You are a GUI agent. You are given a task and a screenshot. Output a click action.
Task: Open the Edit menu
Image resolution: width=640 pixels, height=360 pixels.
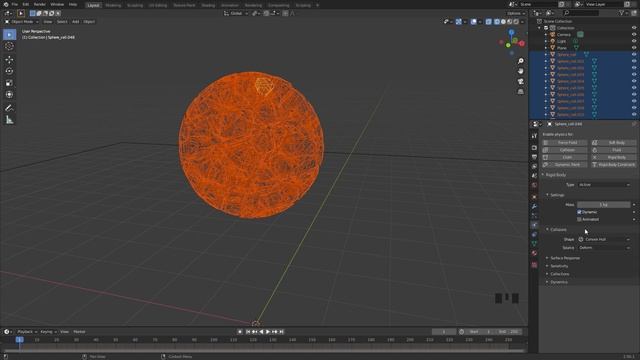[x=26, y=4]
